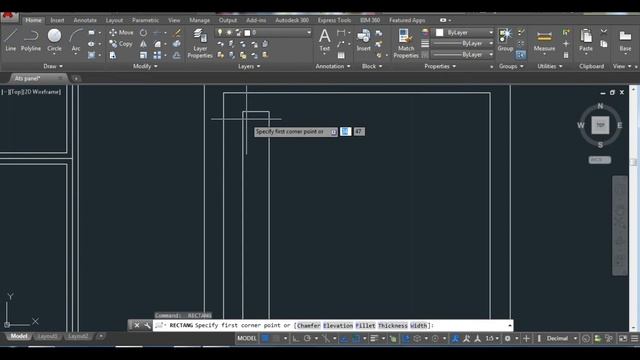Open the linetype ByLayer dropdown
Viewport: 640px width, 360px height.
click(x=463, y=54)
